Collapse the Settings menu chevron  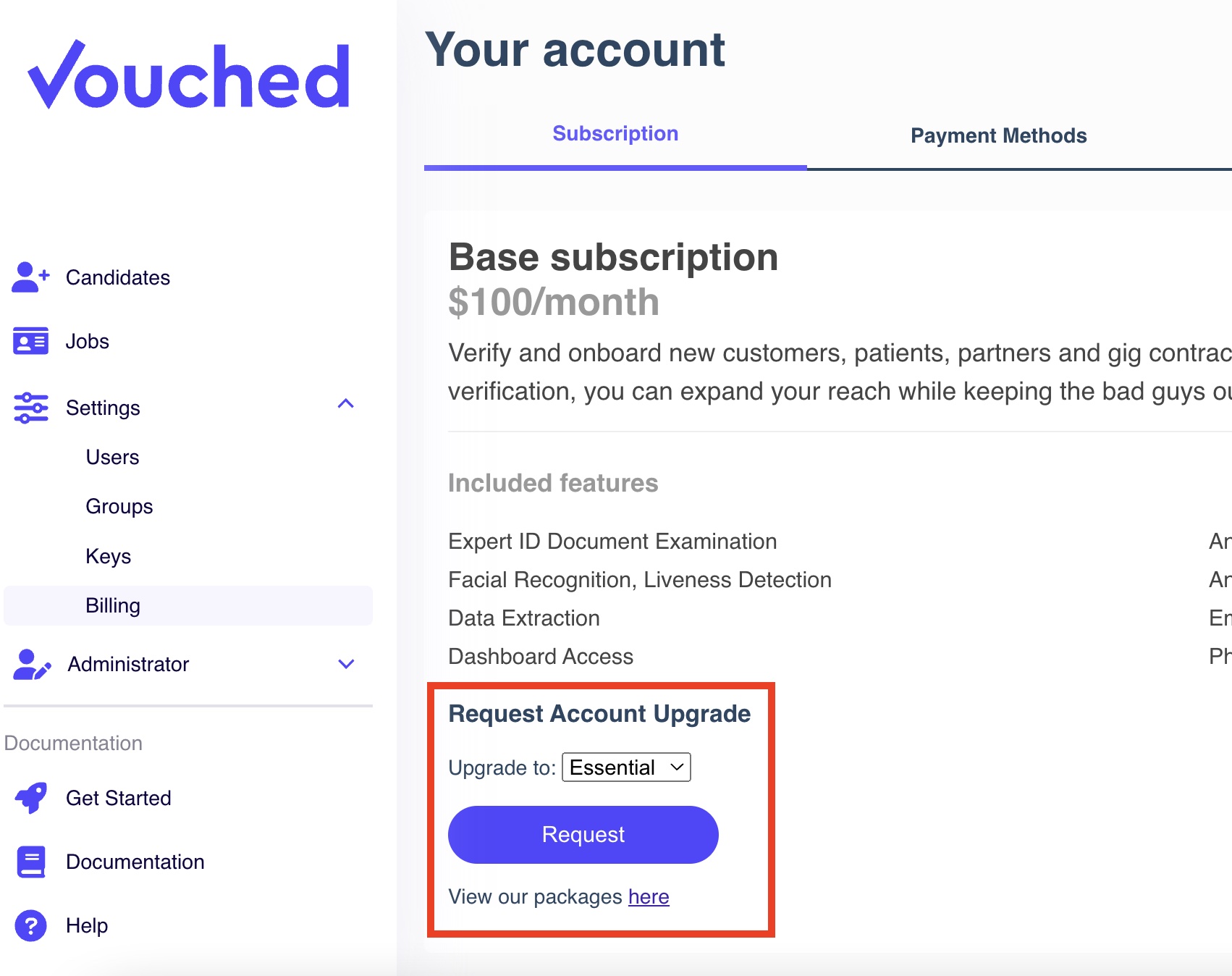[x=346, y=404]
